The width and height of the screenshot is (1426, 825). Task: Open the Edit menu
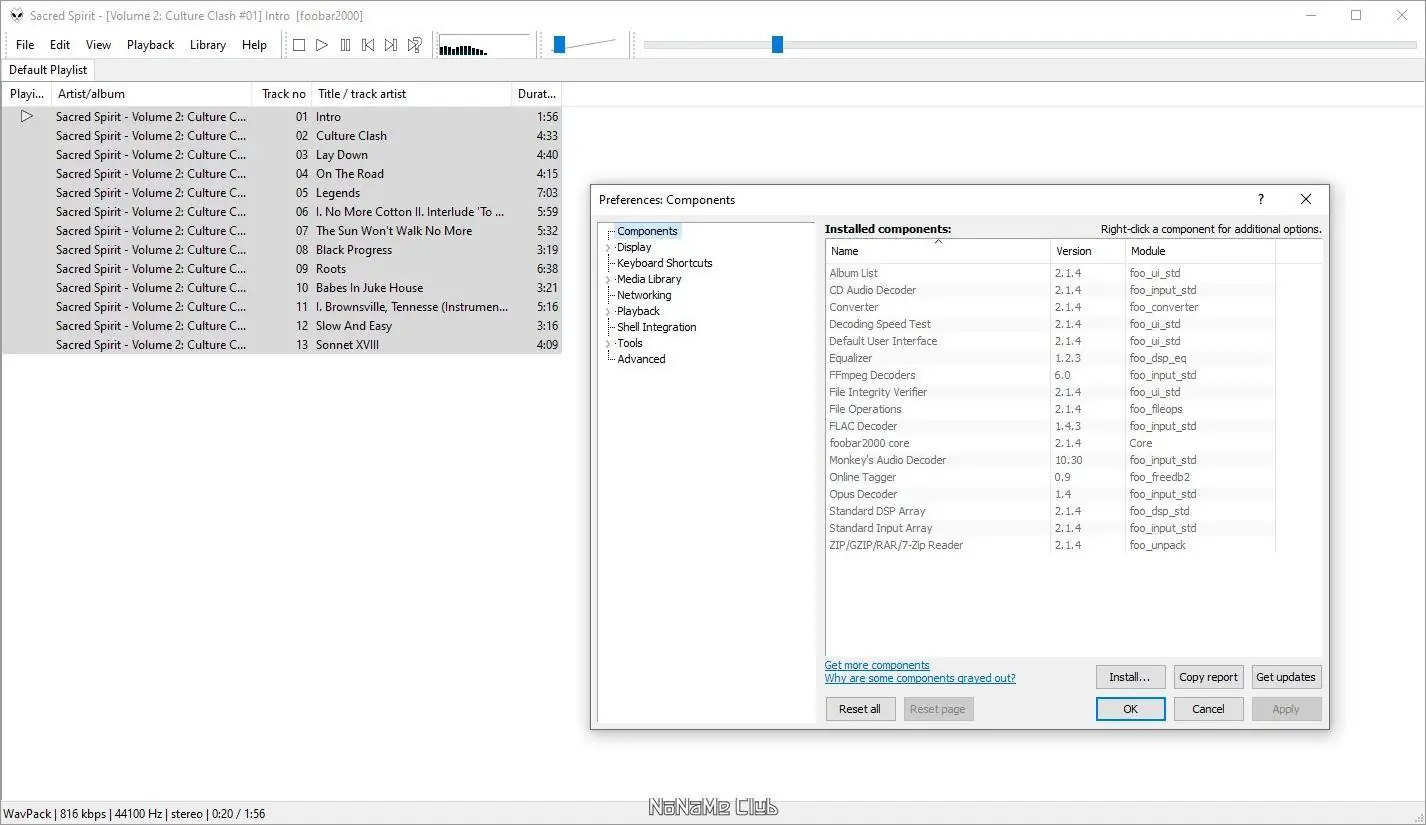point(60,45)
